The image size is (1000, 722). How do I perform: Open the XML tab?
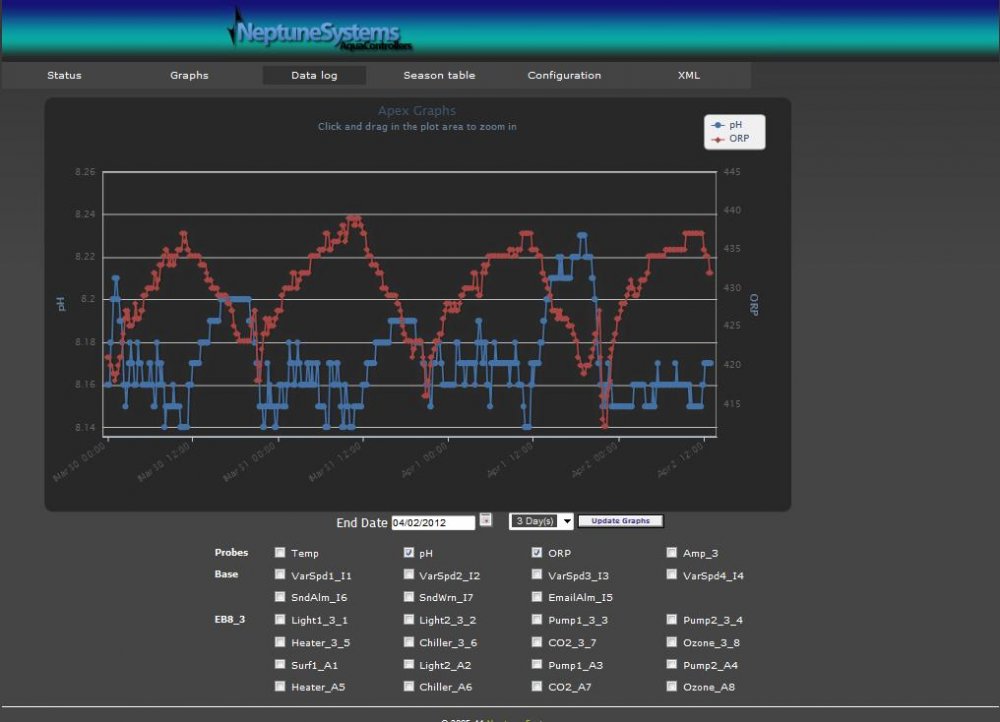point(688,75)
